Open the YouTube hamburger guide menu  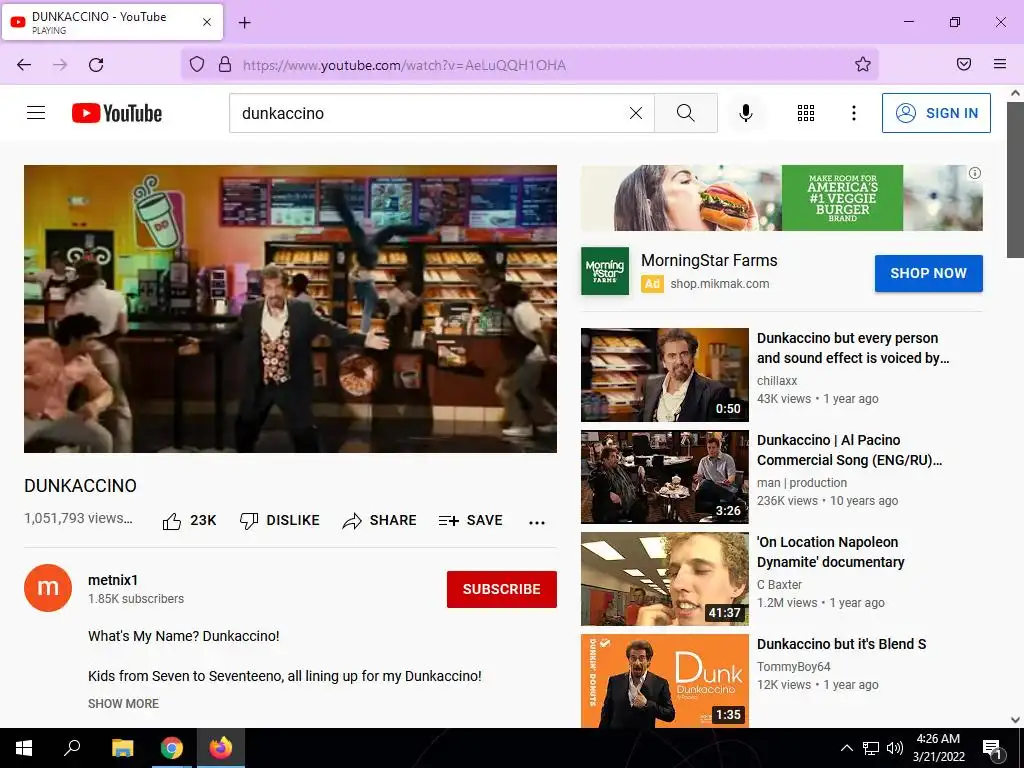tap(36, 113)
